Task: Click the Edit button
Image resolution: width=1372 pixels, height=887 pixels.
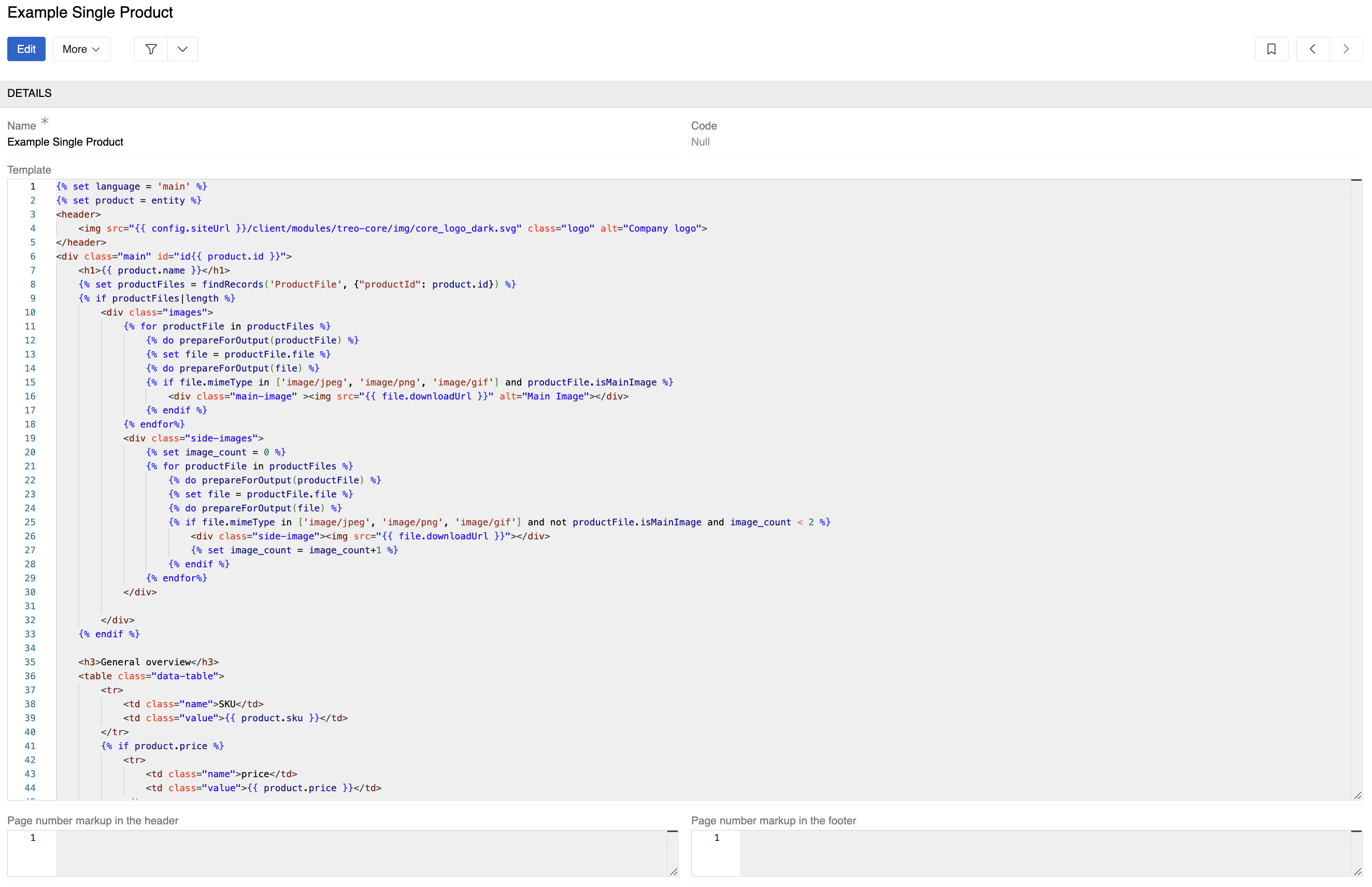Action: [x=26, y=49]
